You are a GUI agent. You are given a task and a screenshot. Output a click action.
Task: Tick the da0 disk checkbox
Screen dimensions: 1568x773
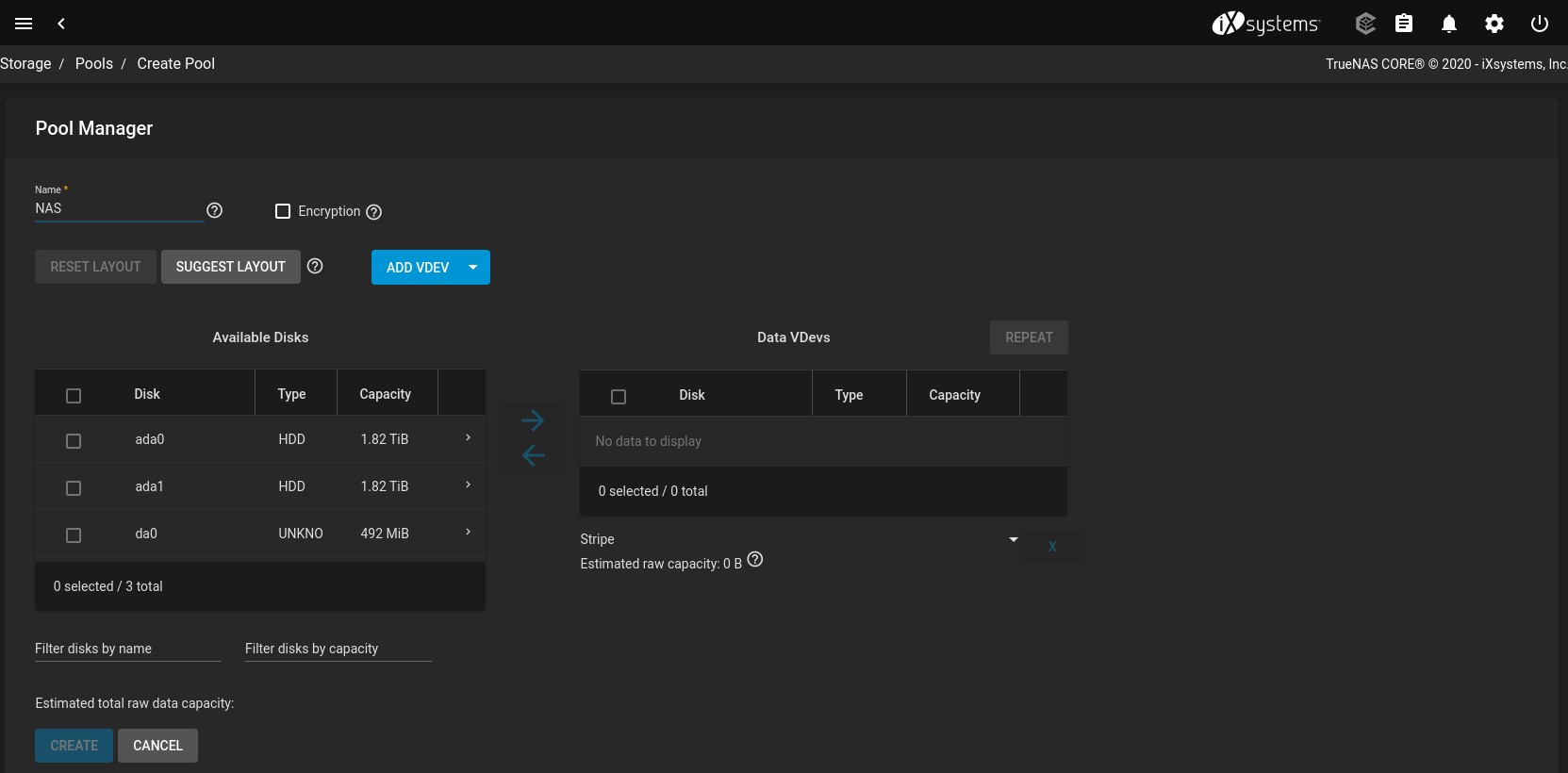(x=74, y=535)
